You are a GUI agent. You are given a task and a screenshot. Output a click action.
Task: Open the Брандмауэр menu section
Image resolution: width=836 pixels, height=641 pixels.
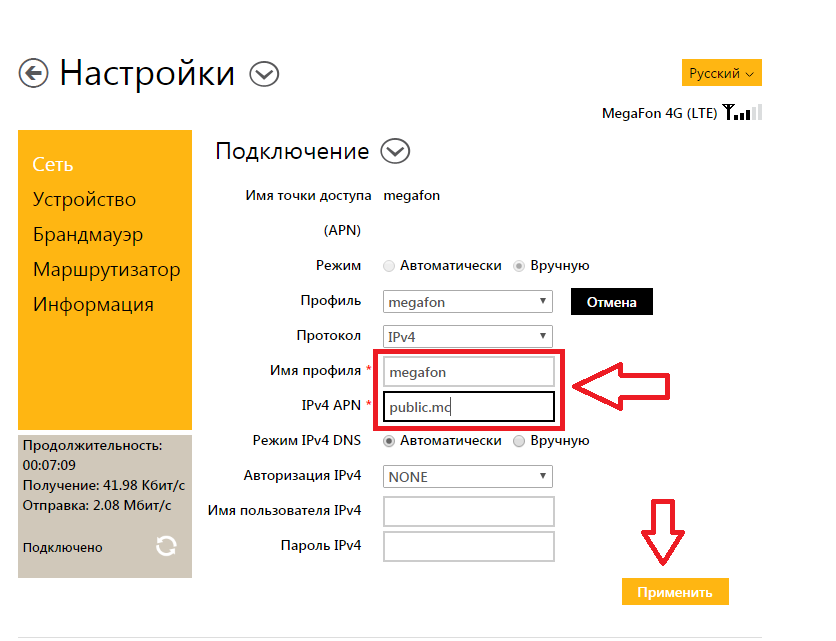click(x=88, y=235)
